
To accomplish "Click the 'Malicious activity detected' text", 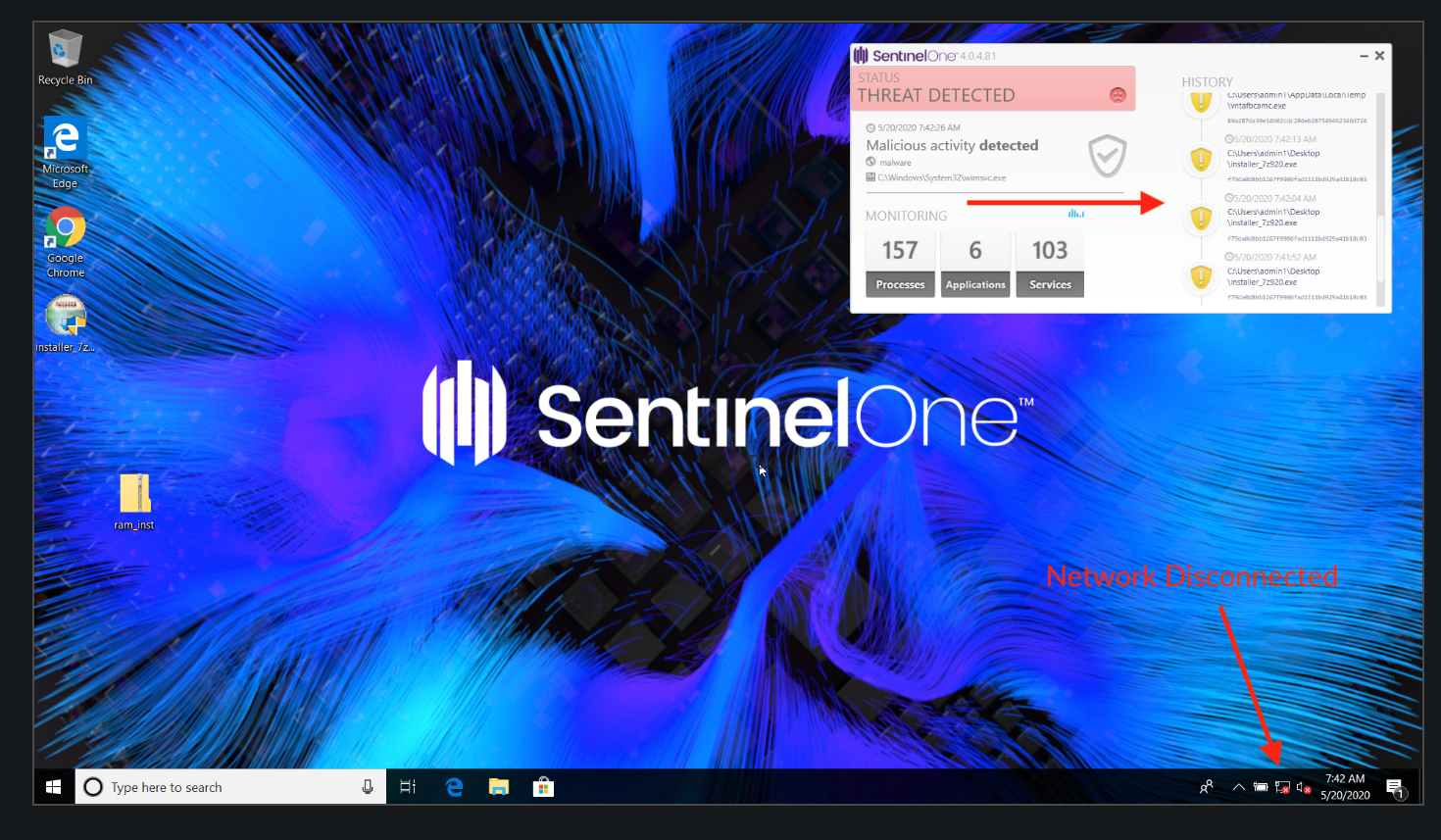I will click(952, 145).
